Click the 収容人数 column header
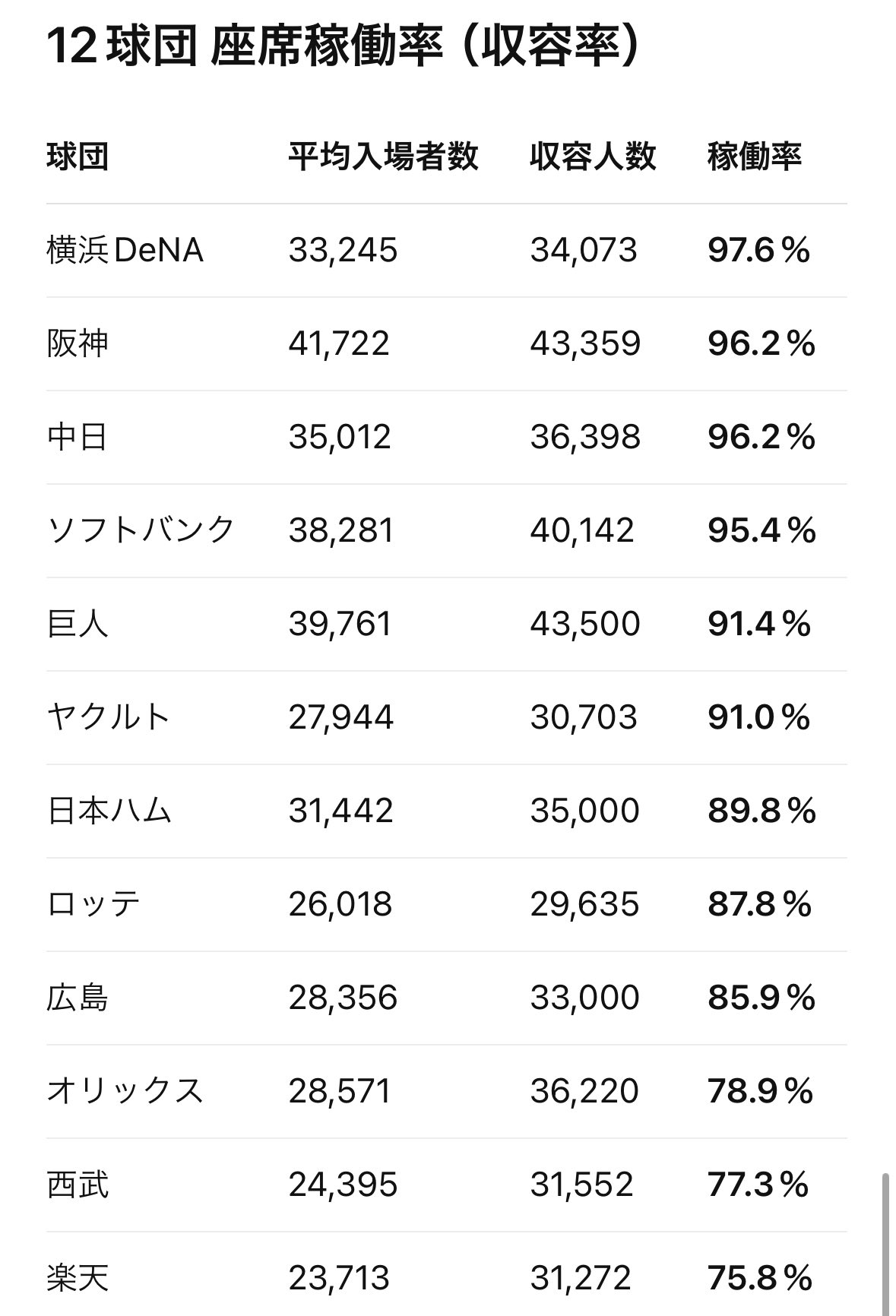 (593, 157)
